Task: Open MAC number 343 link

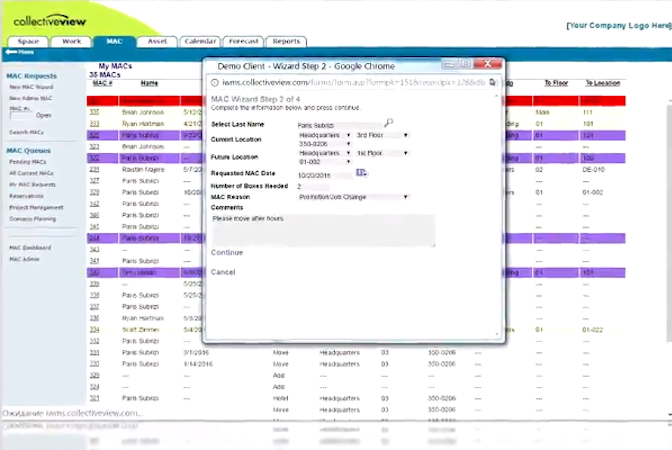Action: pos(94,249)
